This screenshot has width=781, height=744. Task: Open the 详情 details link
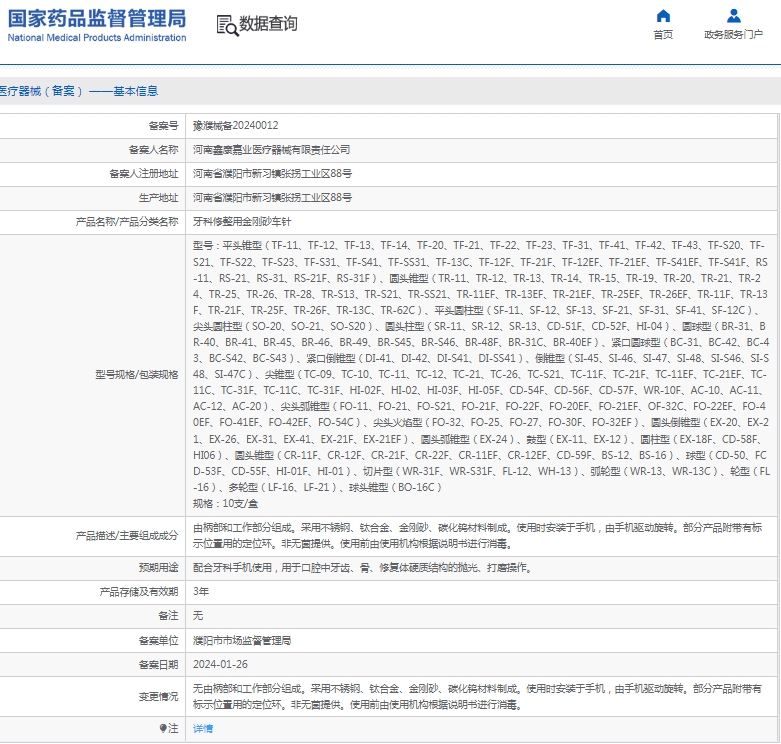(x=203, y=729)
